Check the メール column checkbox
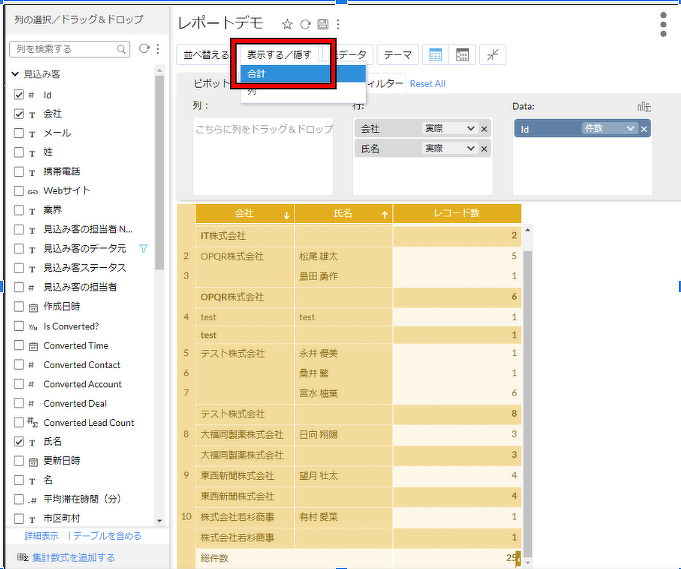The image size is (681, 569). tap(19, 133)
